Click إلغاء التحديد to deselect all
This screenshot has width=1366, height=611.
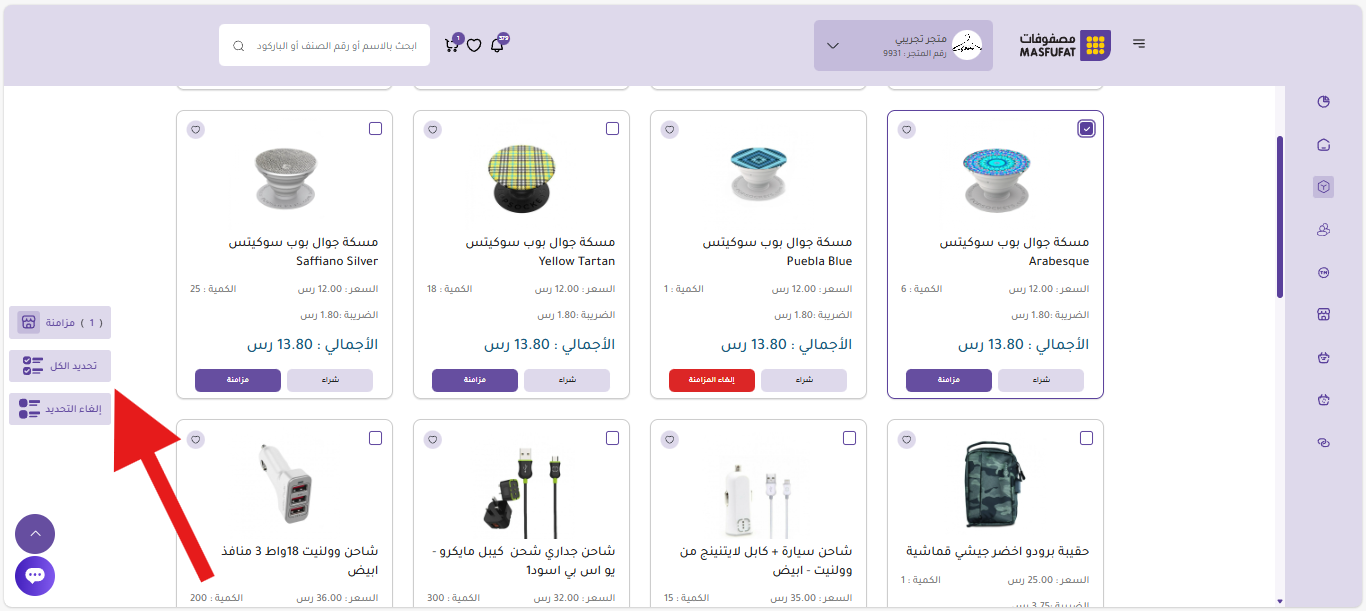point(60,409)
